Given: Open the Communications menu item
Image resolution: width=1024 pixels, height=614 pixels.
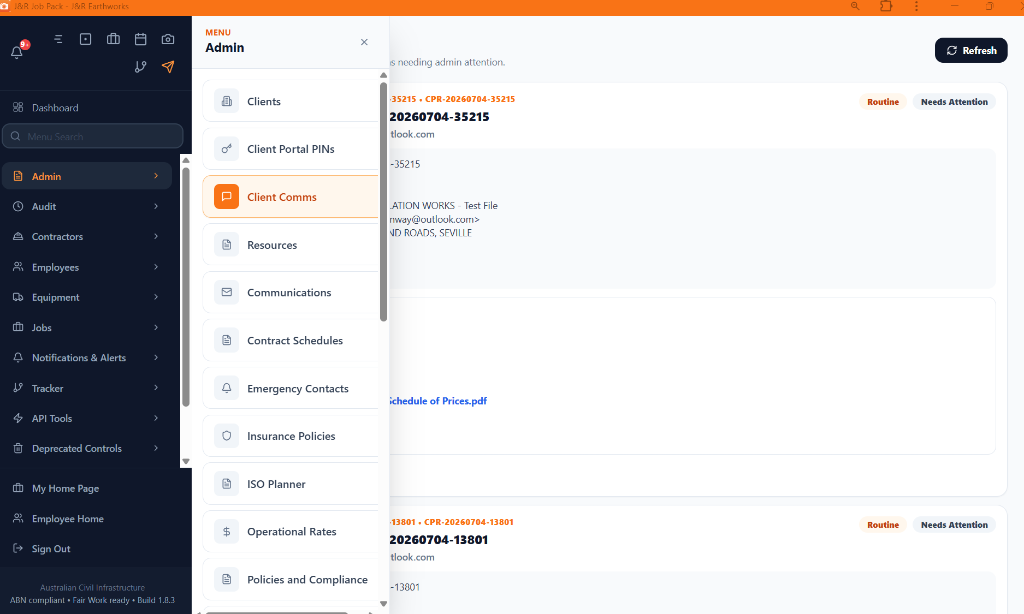Looking at the screenshot, I should (291, 293).
